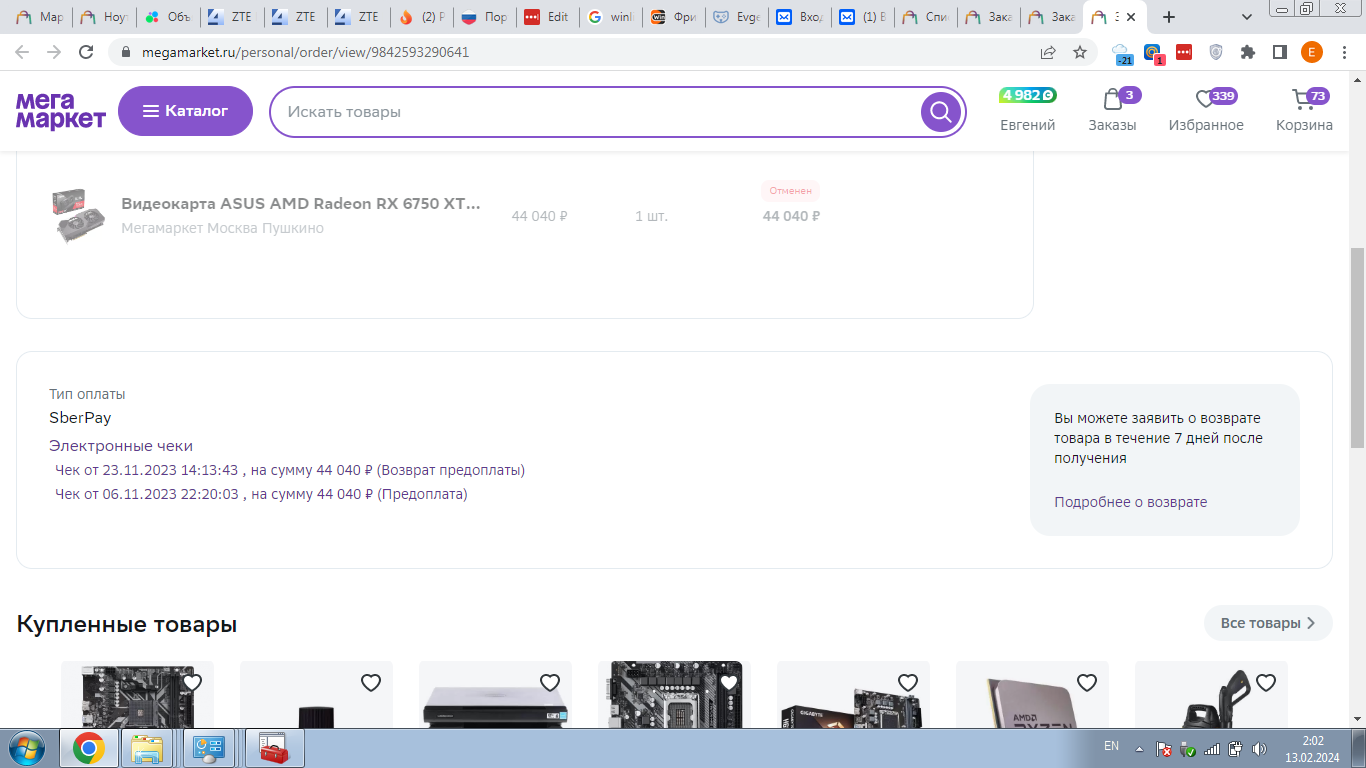Viewport: 1366px width, 768px height.
Task: Switch to the Объ tab
Action: (x=168, y=17)
